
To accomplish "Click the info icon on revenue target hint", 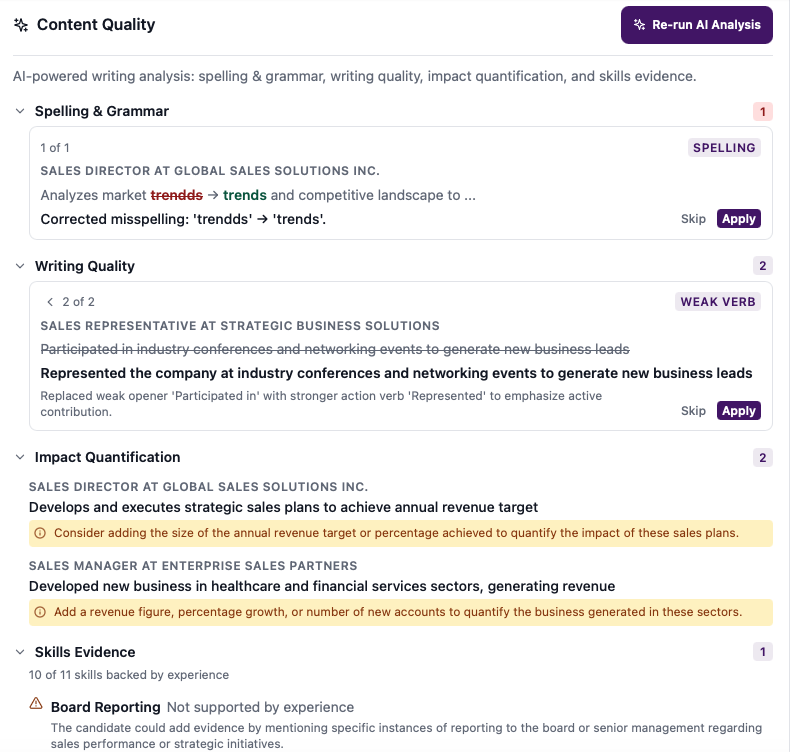I will coord(40,533).
